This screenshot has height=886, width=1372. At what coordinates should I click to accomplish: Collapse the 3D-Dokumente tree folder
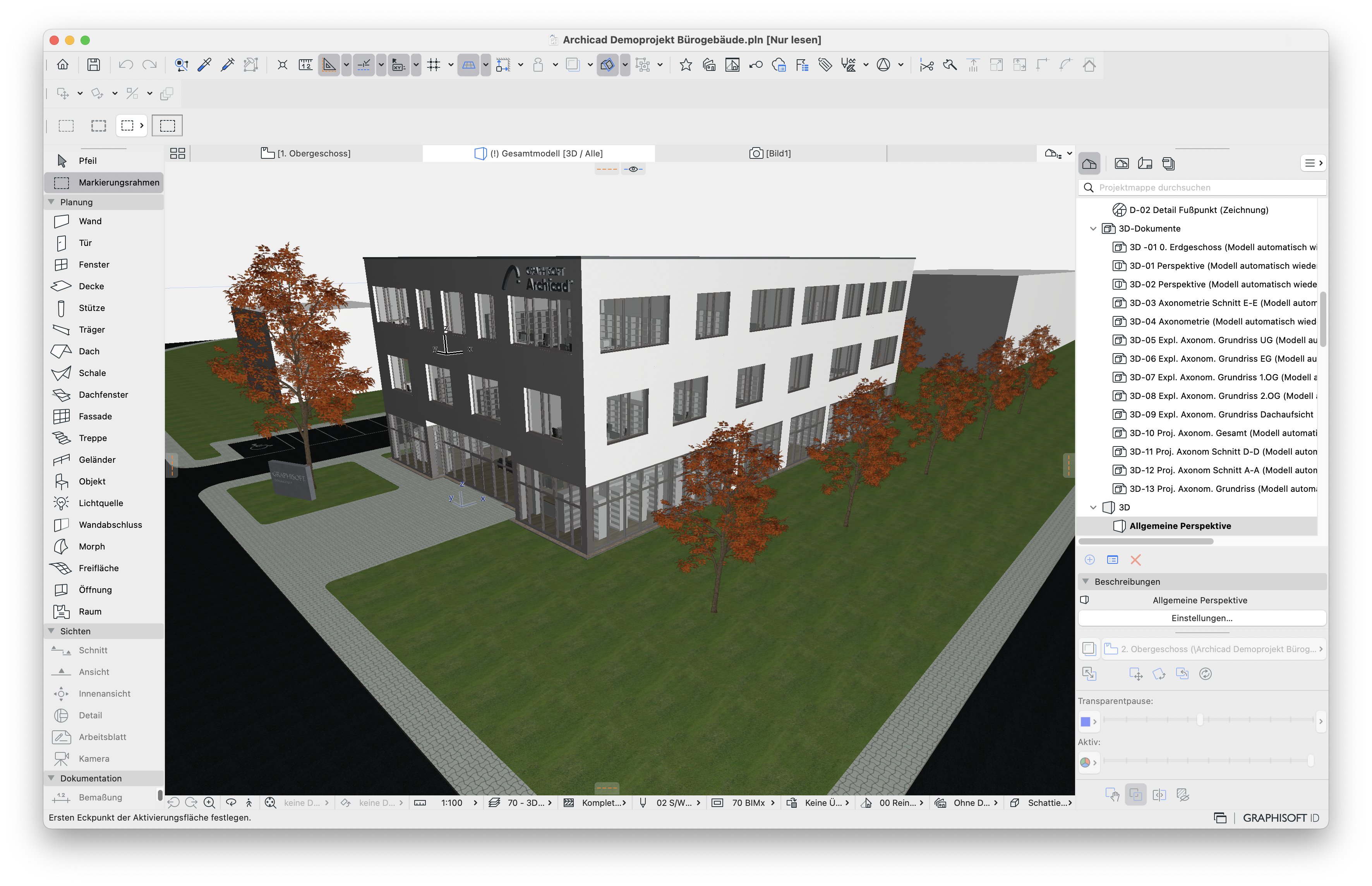[1093, 228]
